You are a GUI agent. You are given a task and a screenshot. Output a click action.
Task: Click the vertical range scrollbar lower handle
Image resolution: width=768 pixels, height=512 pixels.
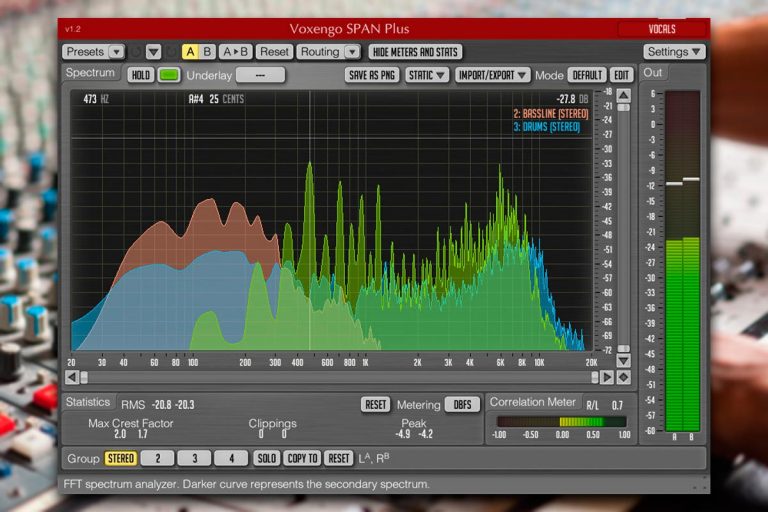click(x=623, y=348)
